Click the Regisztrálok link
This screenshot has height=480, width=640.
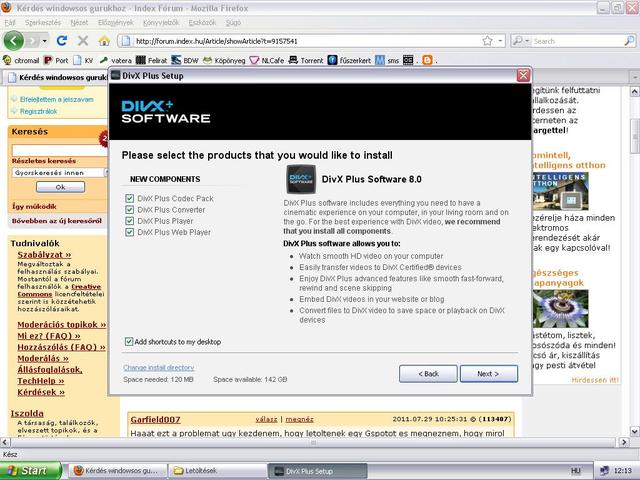point(38,111)
